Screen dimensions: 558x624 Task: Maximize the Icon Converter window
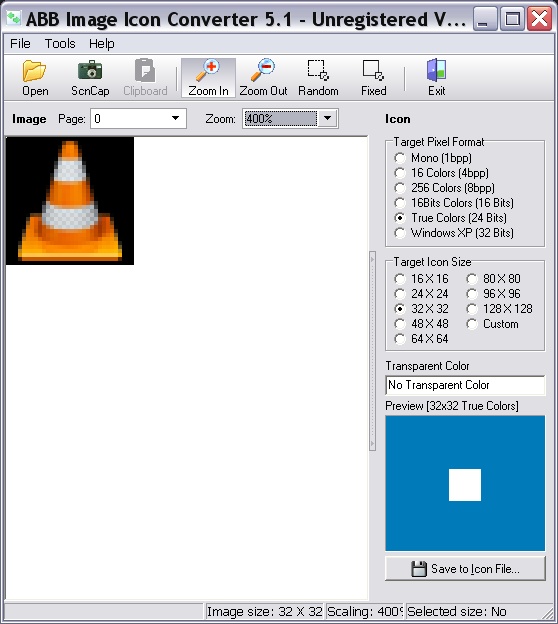(x=512, y=19)
